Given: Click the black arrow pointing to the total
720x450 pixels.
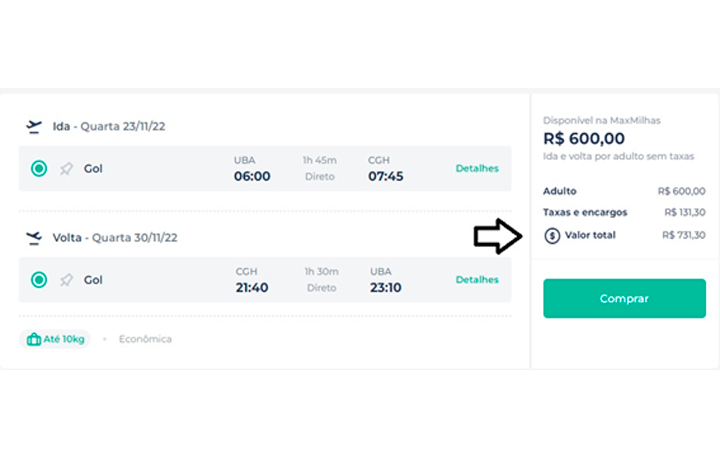Looking at the screenshot, I should click(x=498, y=236).
